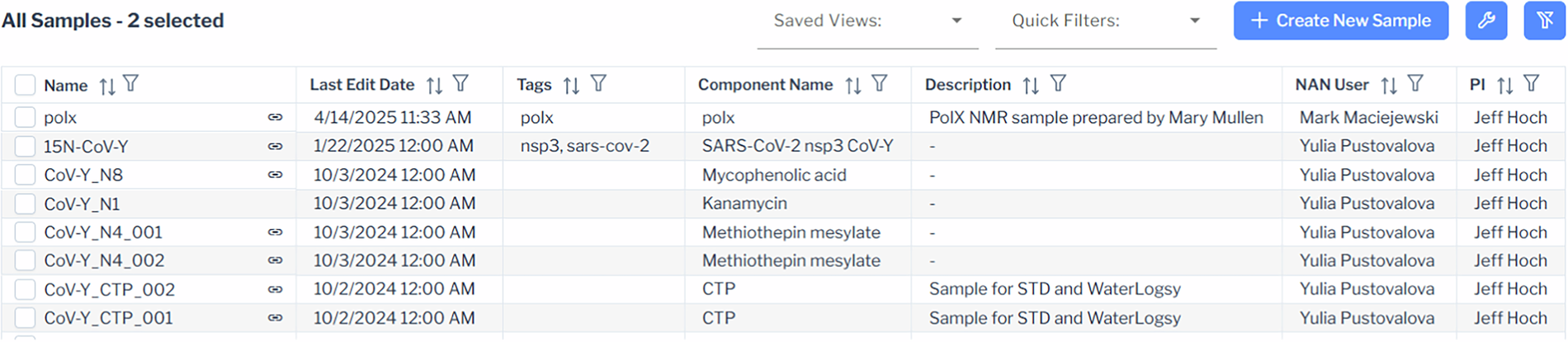Click Create New Sample button

(x=1340, y=21)
